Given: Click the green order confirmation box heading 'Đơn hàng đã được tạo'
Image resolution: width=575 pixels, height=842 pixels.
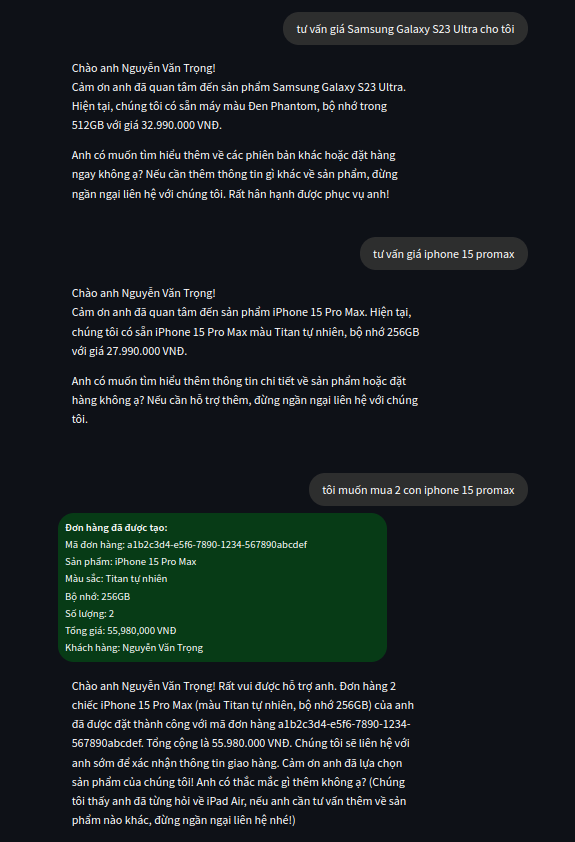Looking at the screenshot, I should (x=117, y=528).
